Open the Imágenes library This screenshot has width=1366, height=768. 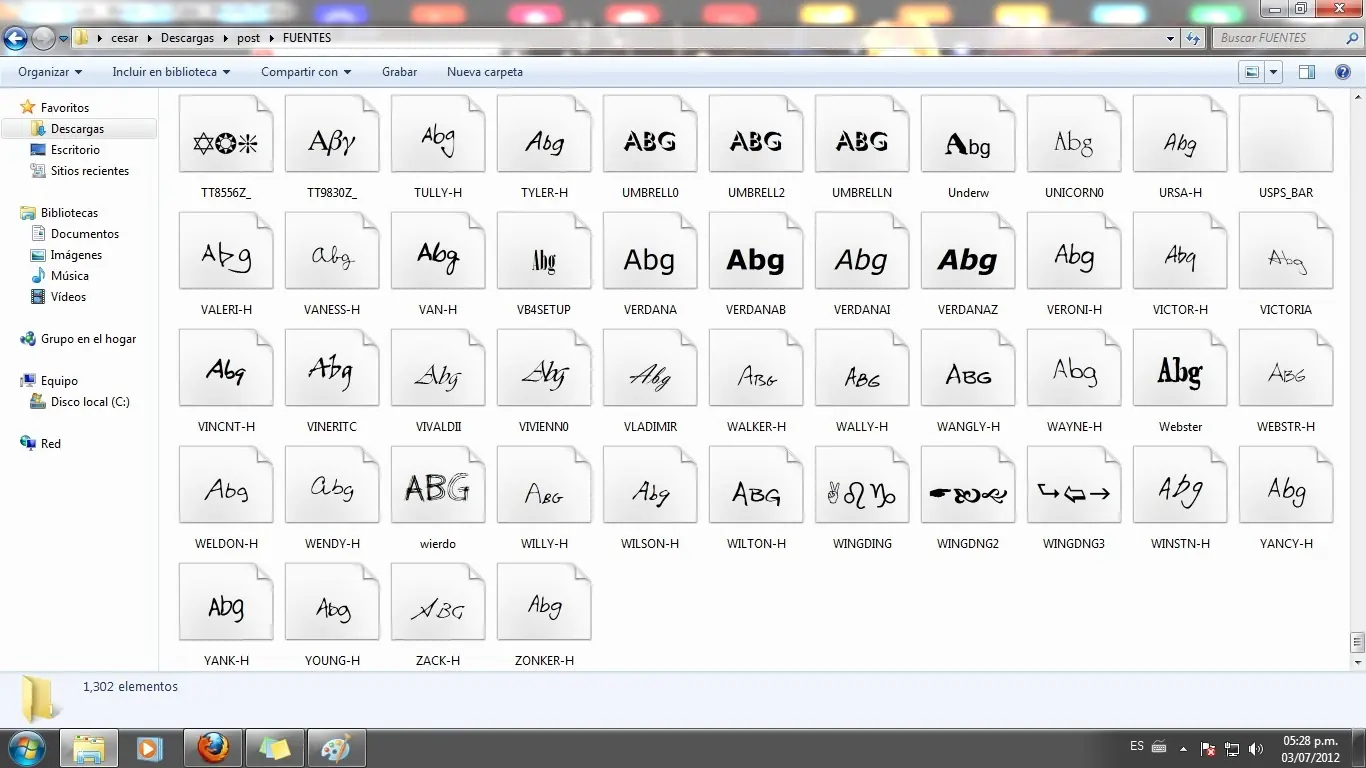point(76,255)
